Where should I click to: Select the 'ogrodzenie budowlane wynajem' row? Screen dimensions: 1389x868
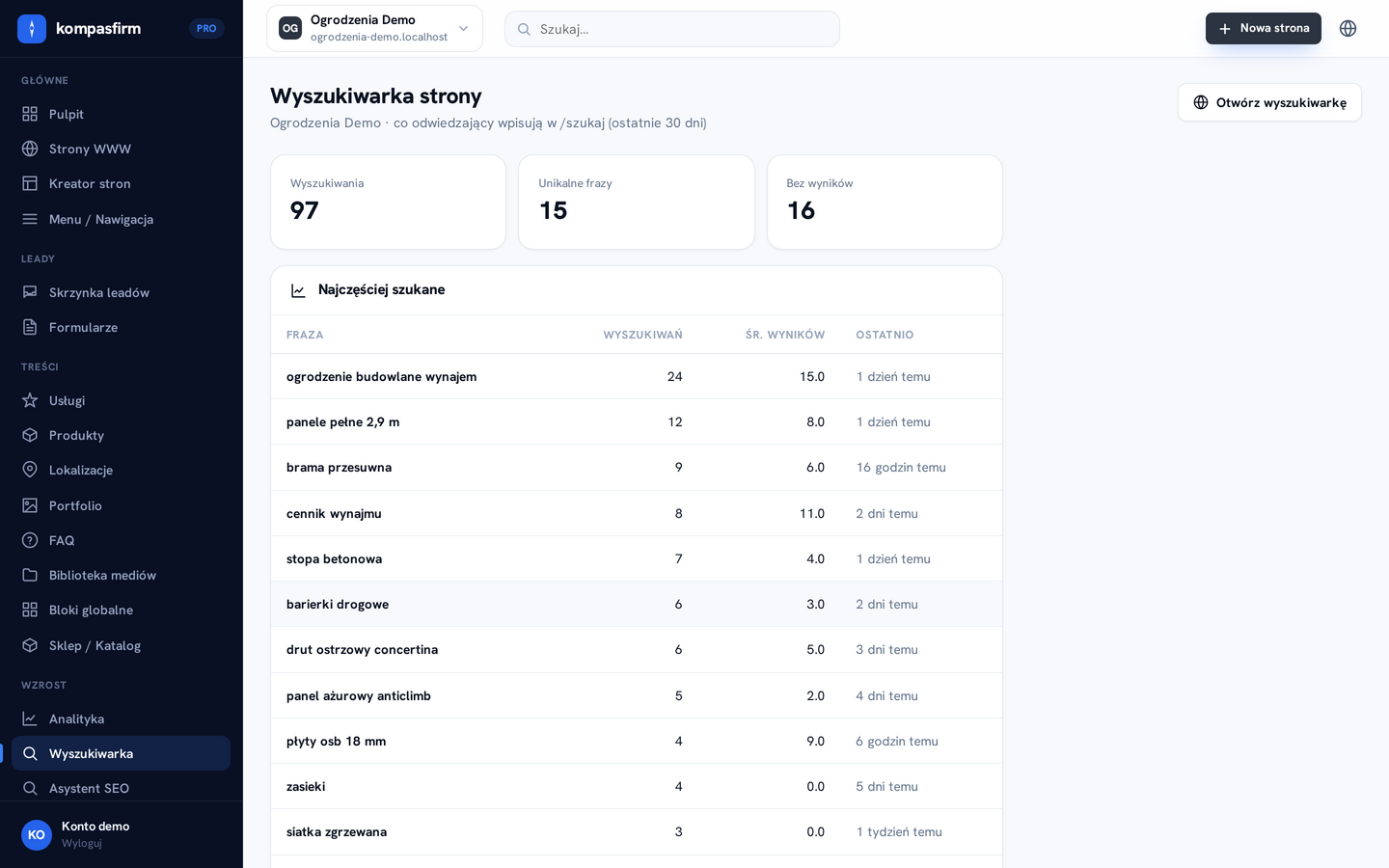tap(637, 376)
